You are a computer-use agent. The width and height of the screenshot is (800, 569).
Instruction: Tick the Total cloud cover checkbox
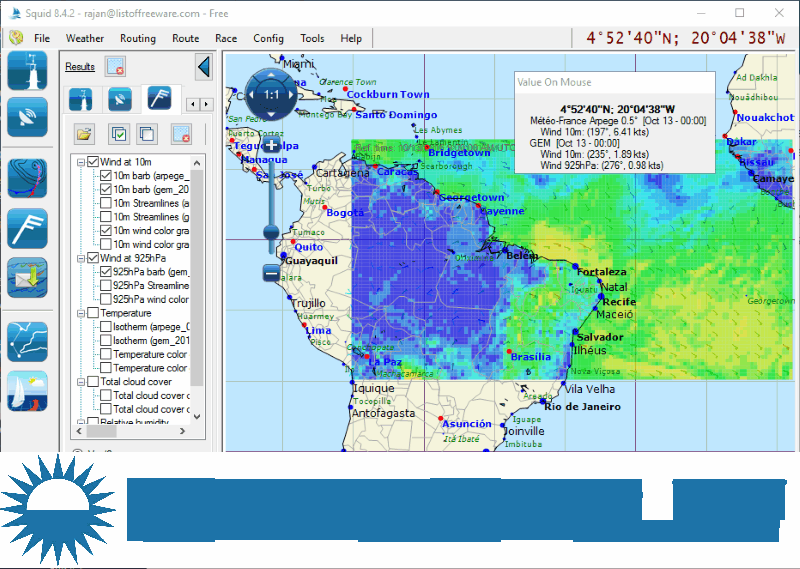(93, 382)
